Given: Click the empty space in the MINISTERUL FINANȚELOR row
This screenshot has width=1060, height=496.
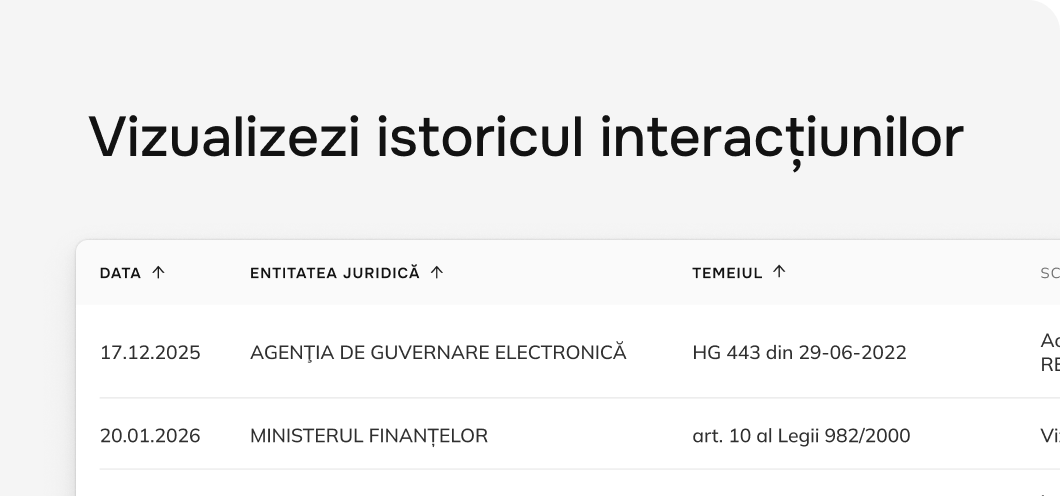Looking at the screenshot, I should coord(588,436).
